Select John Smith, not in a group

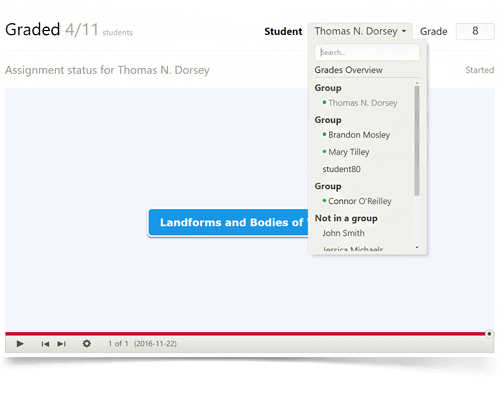(343, 233)
